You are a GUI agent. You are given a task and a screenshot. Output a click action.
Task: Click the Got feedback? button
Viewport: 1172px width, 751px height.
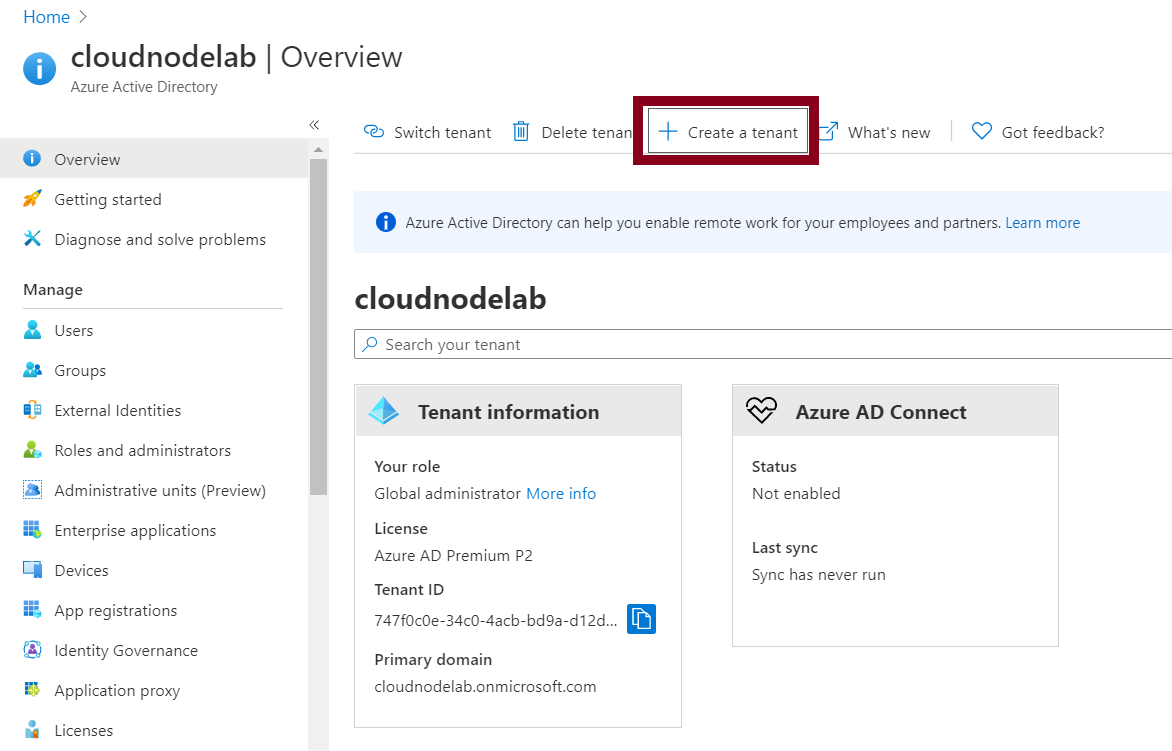1037,132
